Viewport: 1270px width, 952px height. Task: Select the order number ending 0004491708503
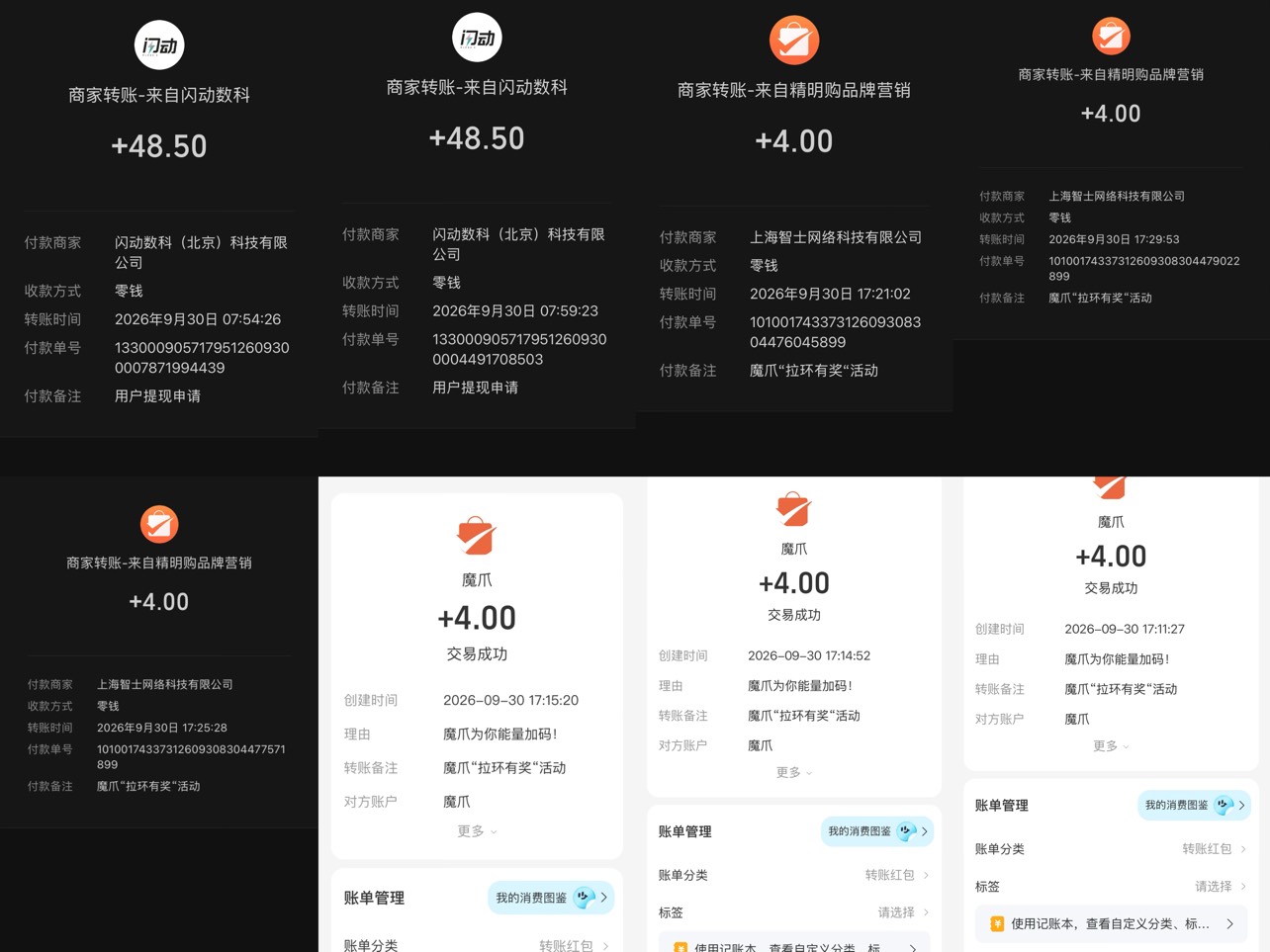pyautogui.click(x=519, y=349)
